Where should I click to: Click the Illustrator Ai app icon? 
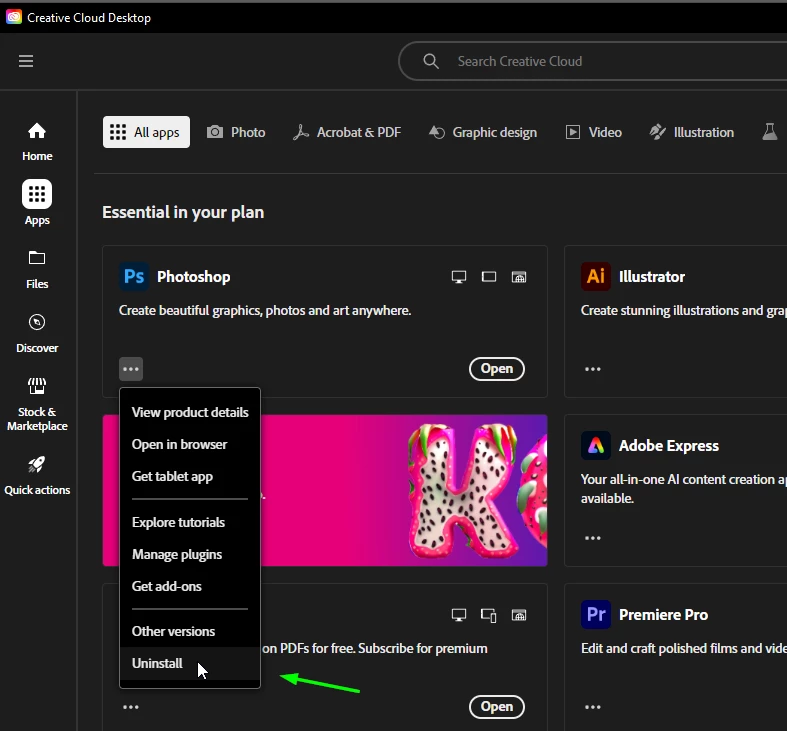596,277
